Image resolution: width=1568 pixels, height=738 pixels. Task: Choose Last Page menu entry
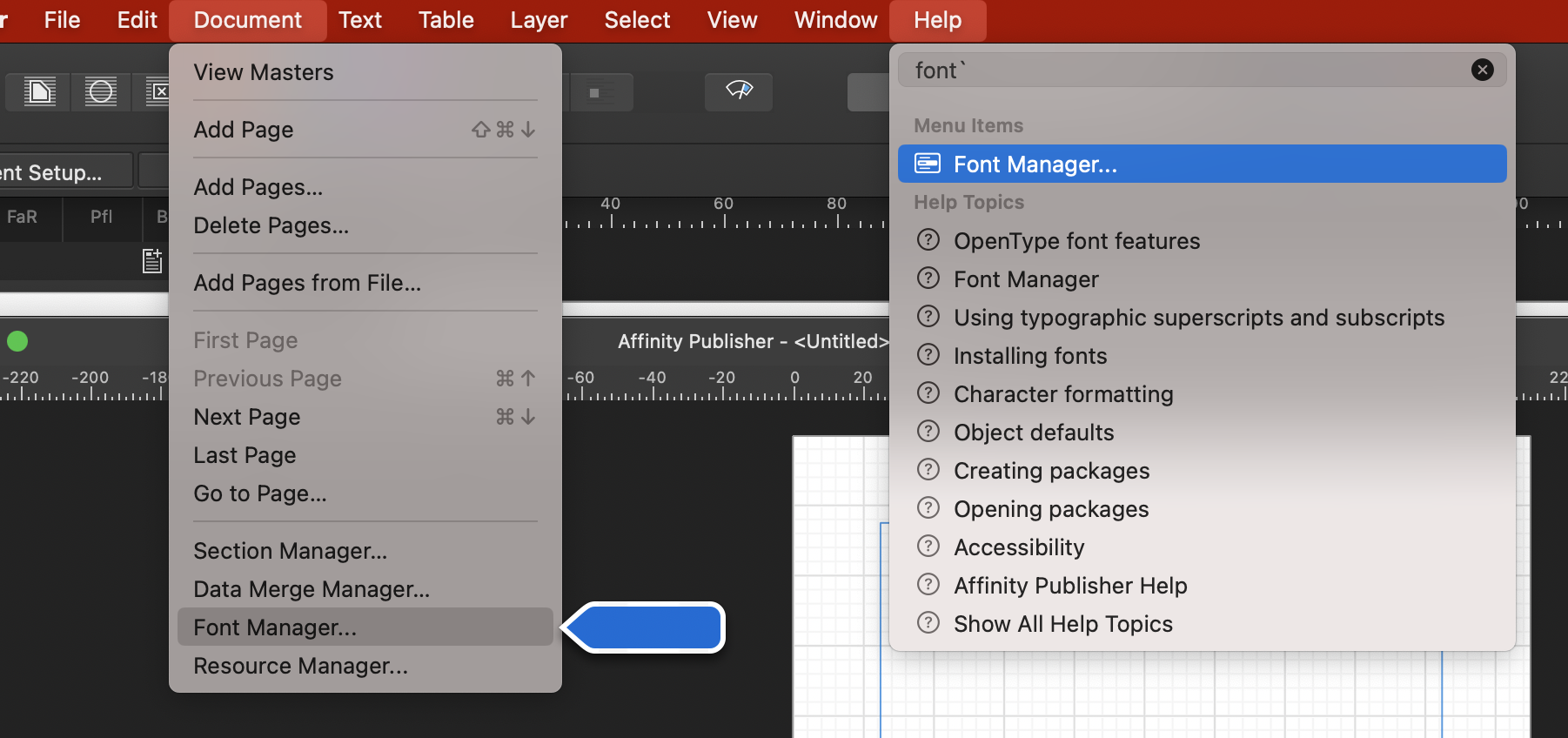[365, 455]
